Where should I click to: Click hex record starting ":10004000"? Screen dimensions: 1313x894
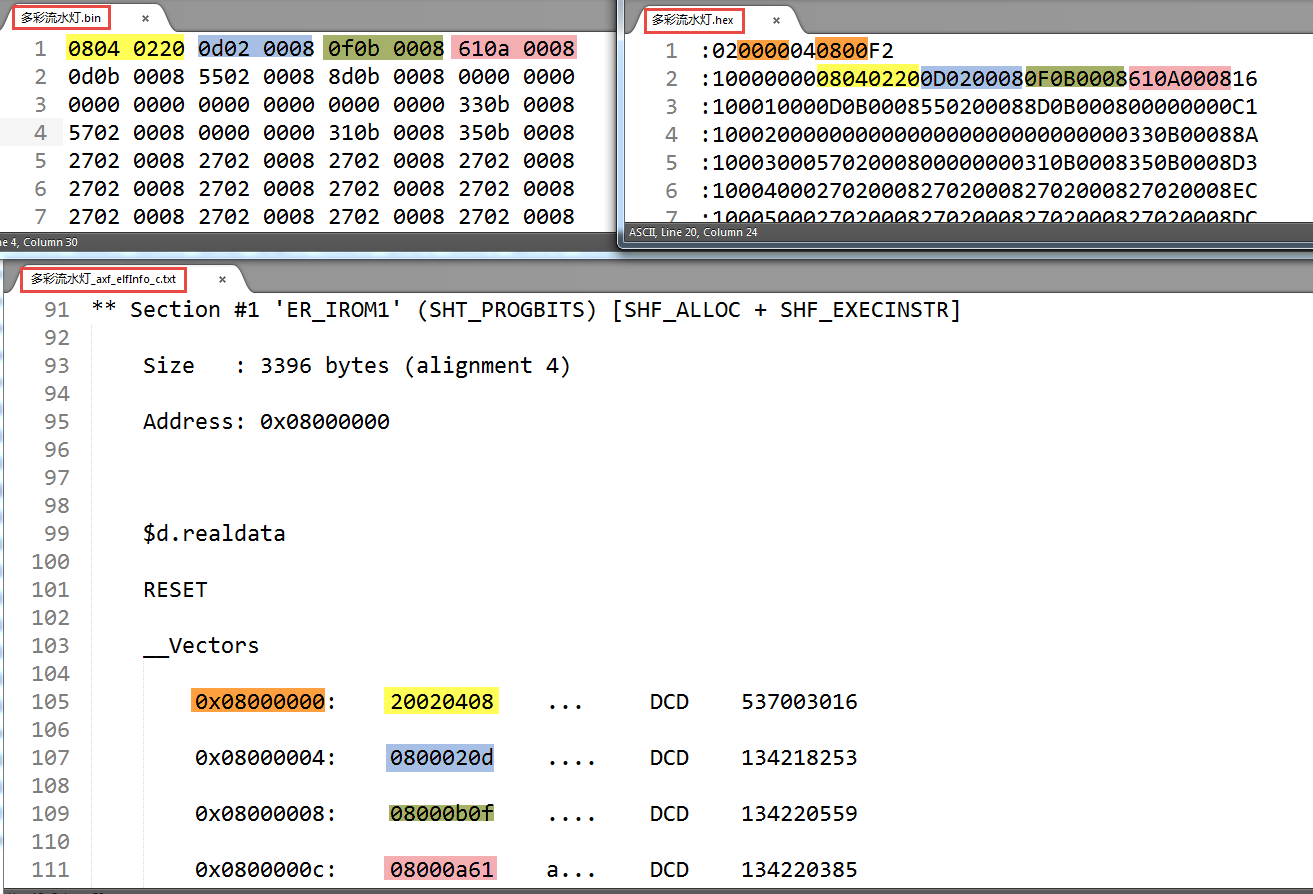[x=978, y=190]
